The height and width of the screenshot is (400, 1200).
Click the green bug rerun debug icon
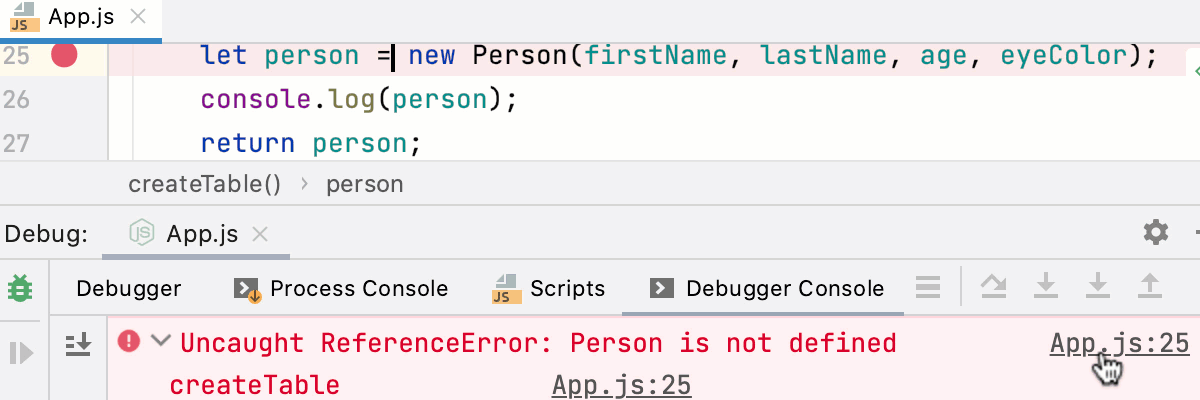(19, 289)
